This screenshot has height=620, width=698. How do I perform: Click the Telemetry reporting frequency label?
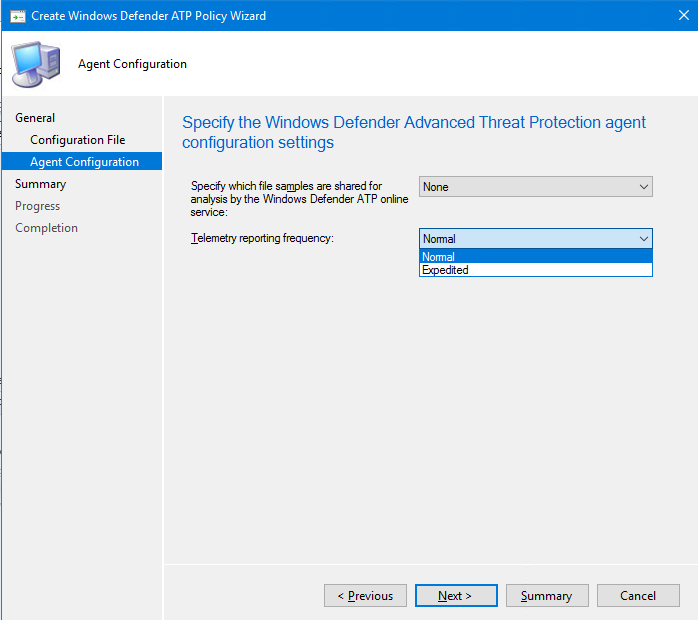(x=261, y=238)
